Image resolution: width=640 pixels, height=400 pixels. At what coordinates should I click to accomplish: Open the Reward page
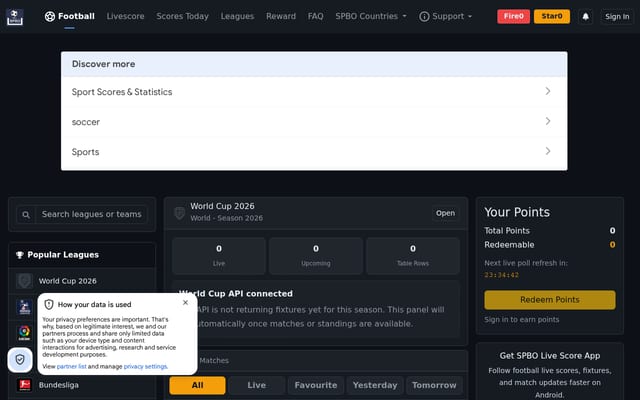click(281, 16)
